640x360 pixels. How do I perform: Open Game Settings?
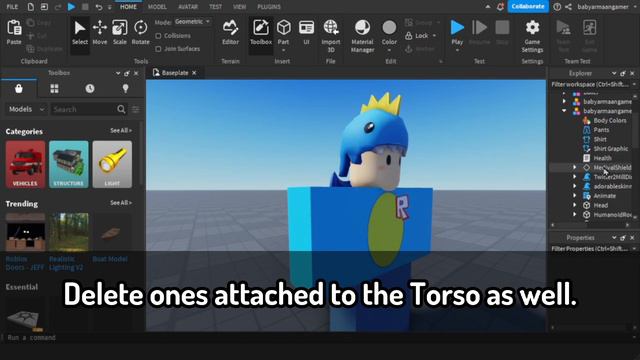(x=532, y=36)
